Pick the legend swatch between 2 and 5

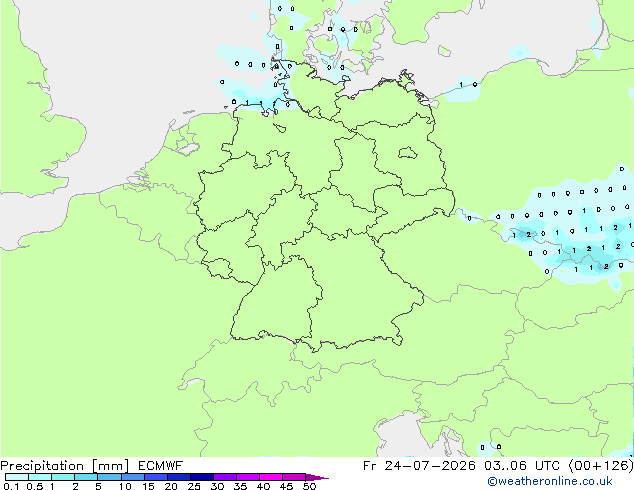[86, 477]
